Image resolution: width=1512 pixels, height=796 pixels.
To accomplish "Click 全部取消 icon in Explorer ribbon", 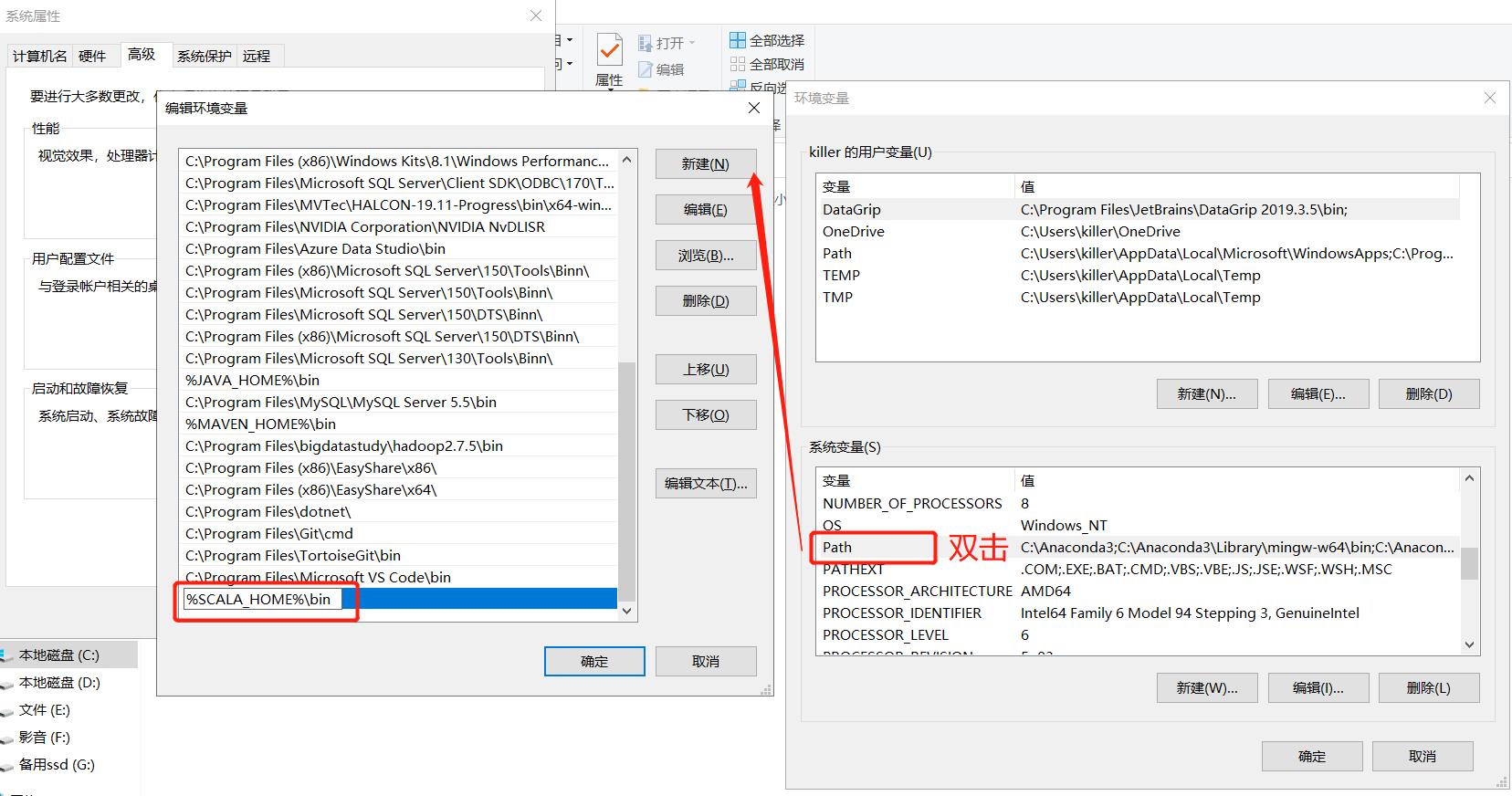I will tap(738, 64).
